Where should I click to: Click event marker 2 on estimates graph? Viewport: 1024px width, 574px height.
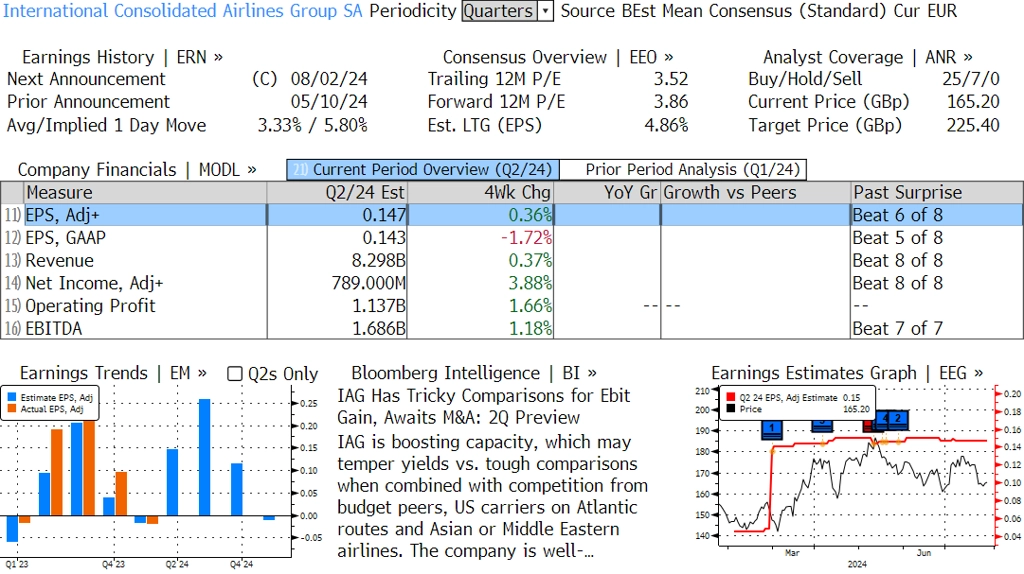coord(899,418)
